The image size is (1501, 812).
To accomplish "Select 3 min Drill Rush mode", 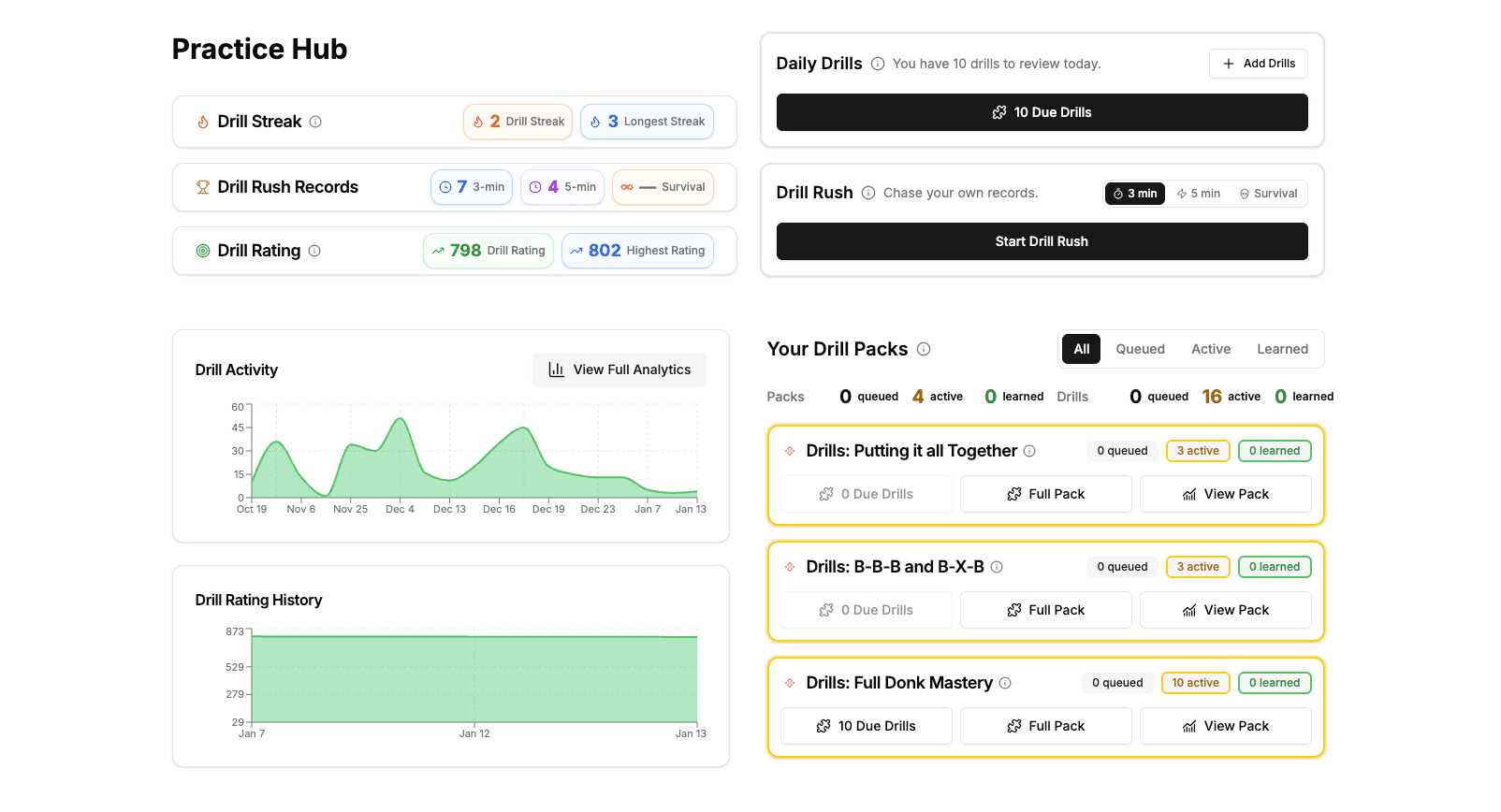I will tap(1135, 194).
